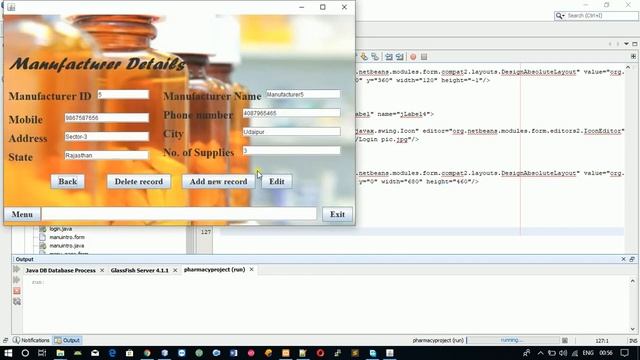The width and height of the screenshot is (640, 360).
Task: Click the red Stop icon in Output
Action: tap(17, 291)
